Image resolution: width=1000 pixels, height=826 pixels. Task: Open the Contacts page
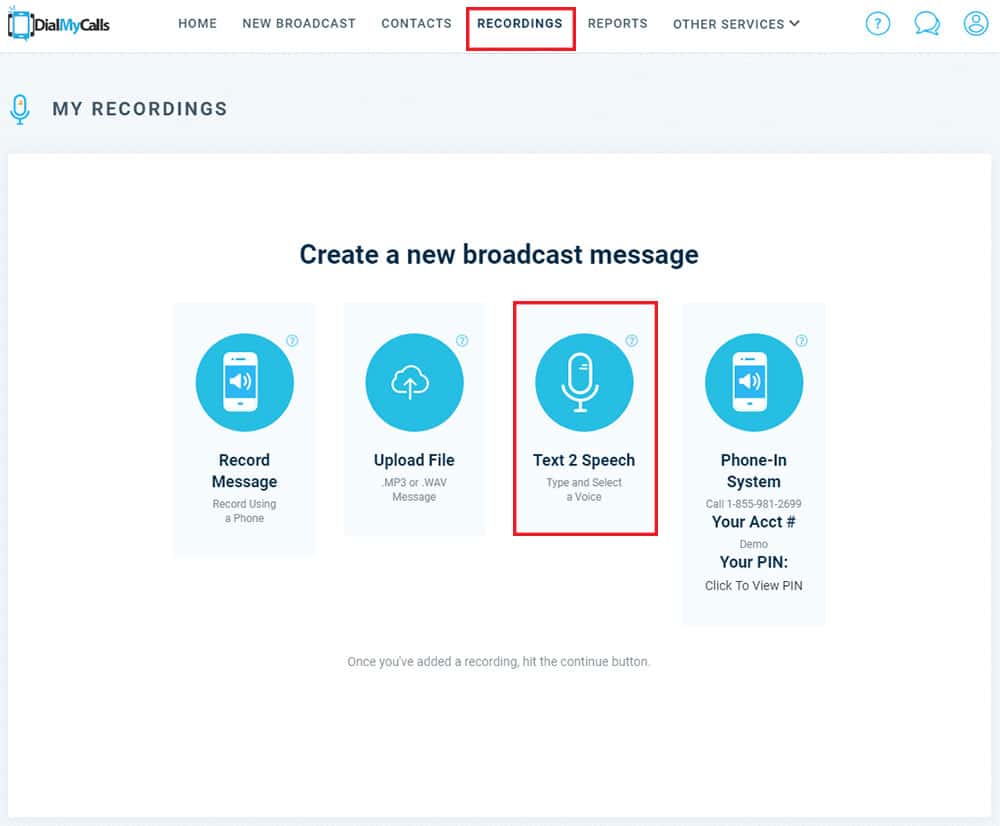click(416, 24)
